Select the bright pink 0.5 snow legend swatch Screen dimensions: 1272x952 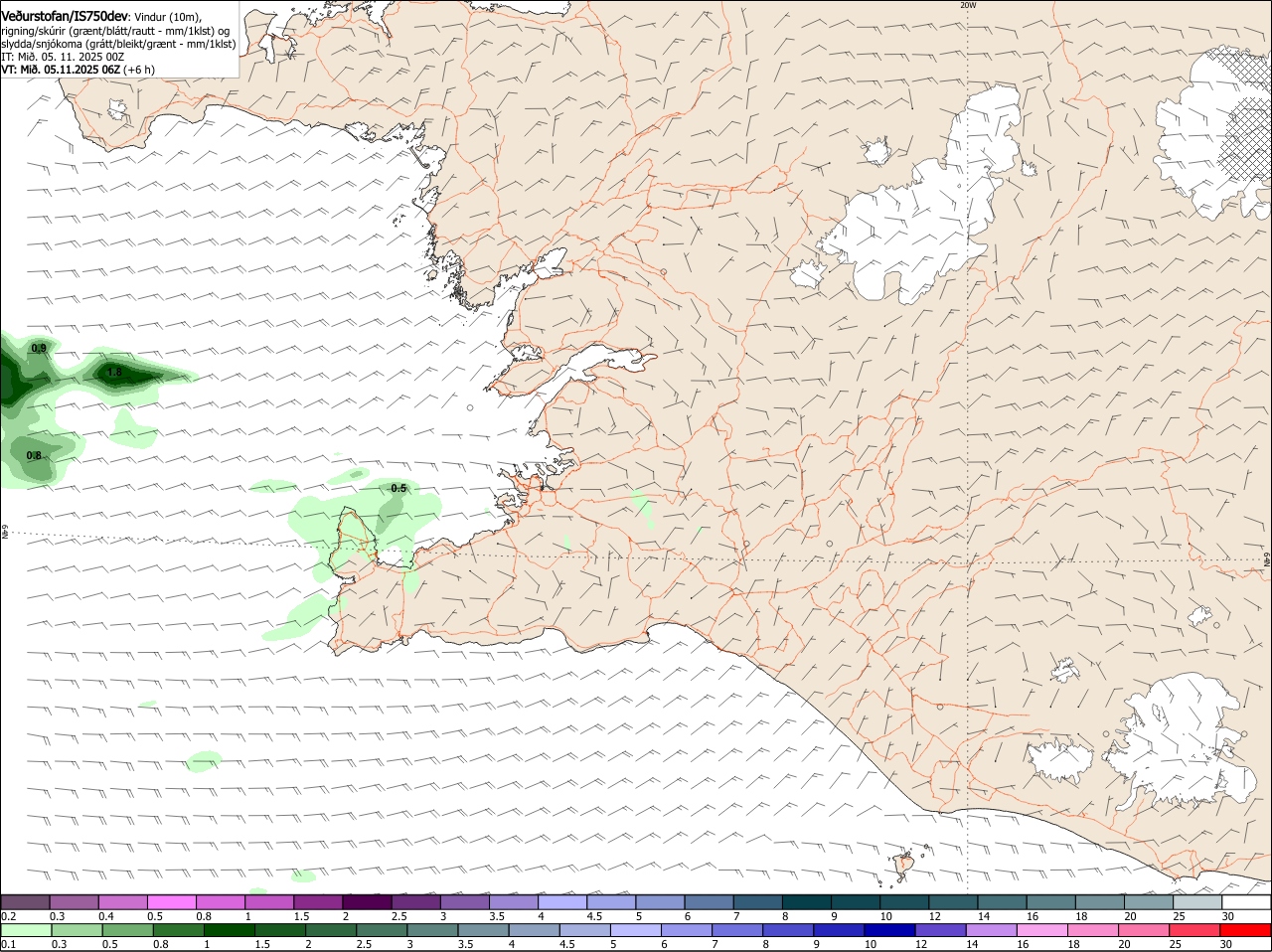click(x=171, y=902)
